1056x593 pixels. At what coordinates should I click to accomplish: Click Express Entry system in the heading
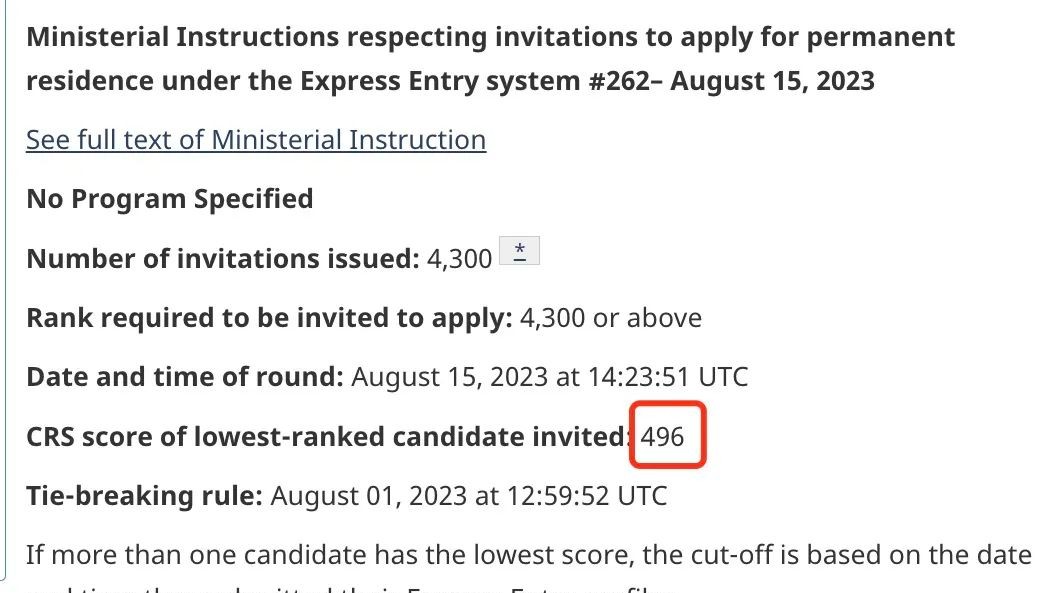(440, 81)
